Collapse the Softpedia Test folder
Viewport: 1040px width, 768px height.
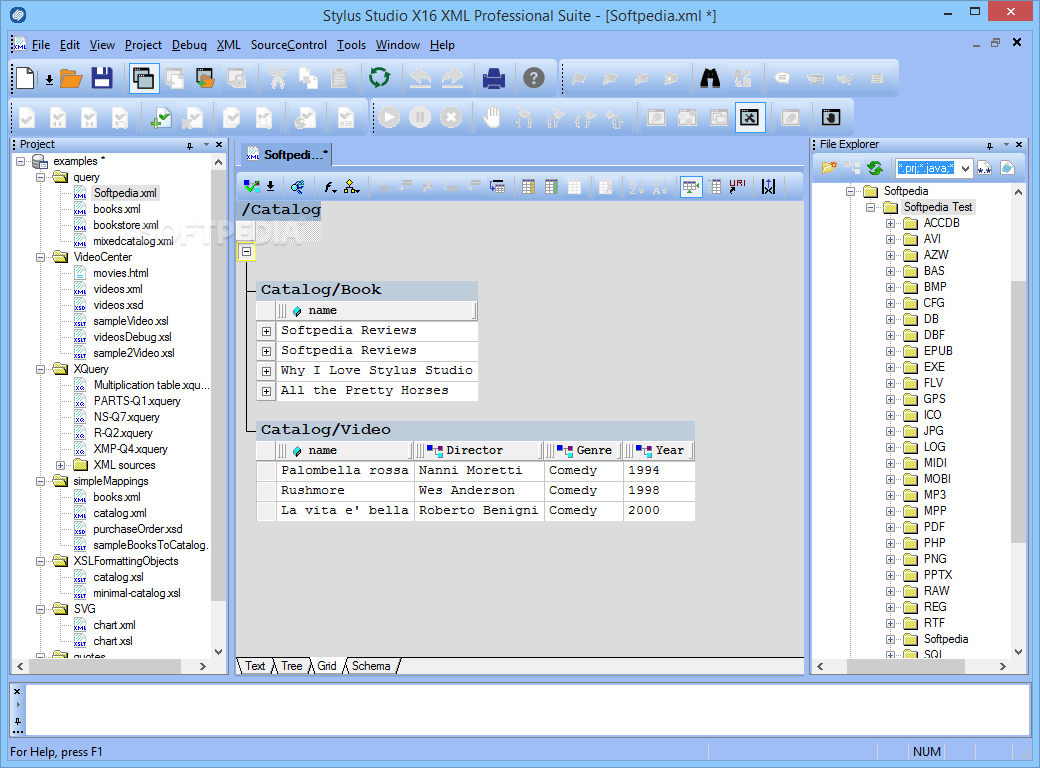click(870, 208)
